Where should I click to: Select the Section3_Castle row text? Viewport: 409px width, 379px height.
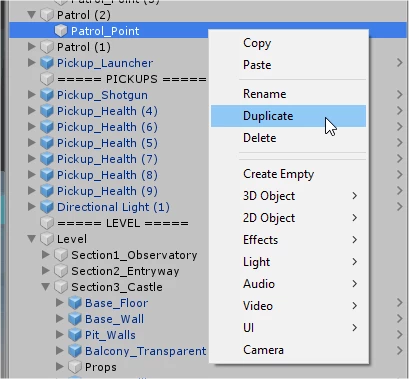tap(117, 287)
